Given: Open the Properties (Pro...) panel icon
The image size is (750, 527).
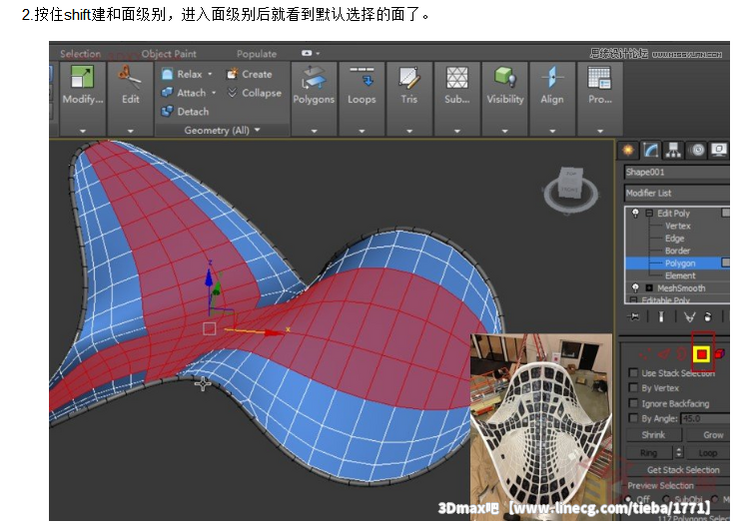Looking at the screenshot, I should tap(599, 77).
